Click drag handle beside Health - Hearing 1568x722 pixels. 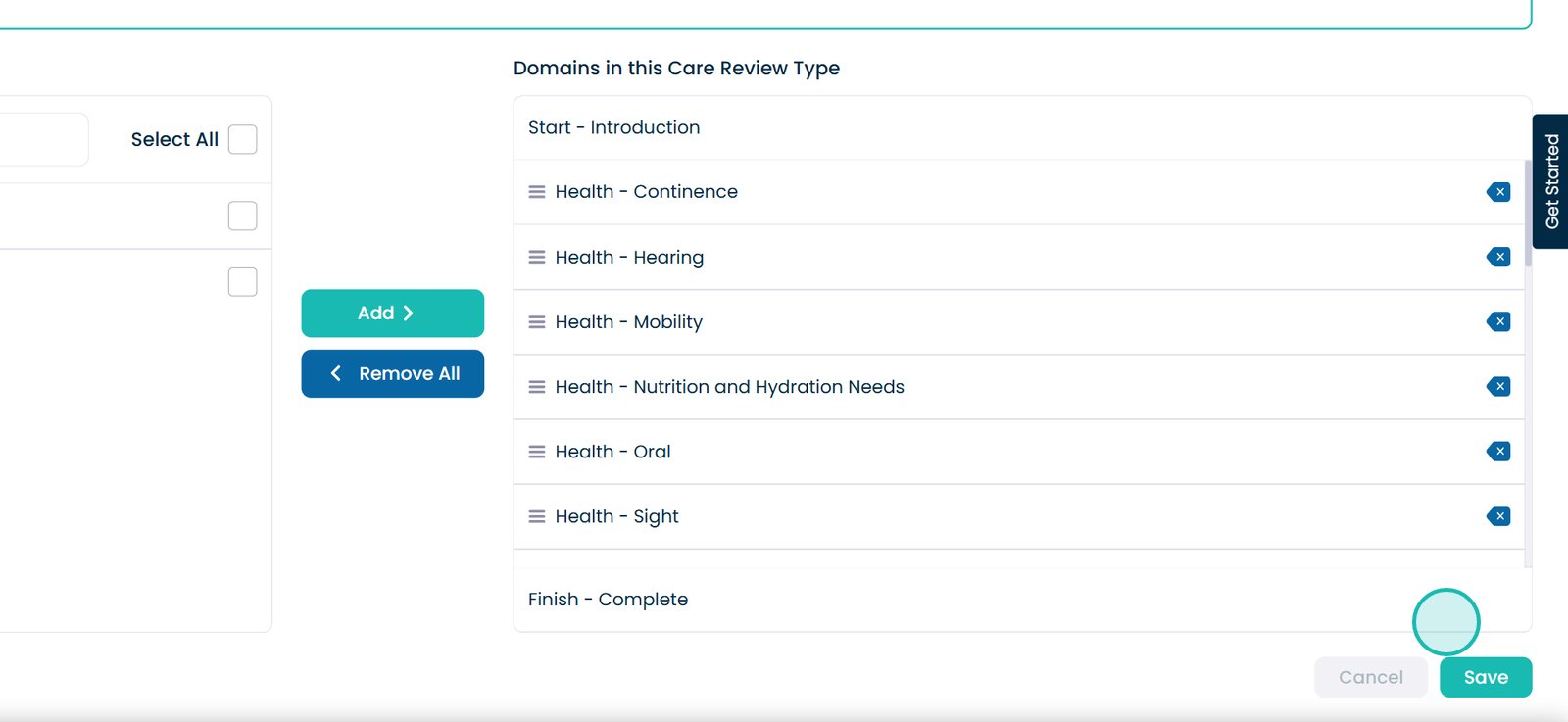click(x=537, y=257)
